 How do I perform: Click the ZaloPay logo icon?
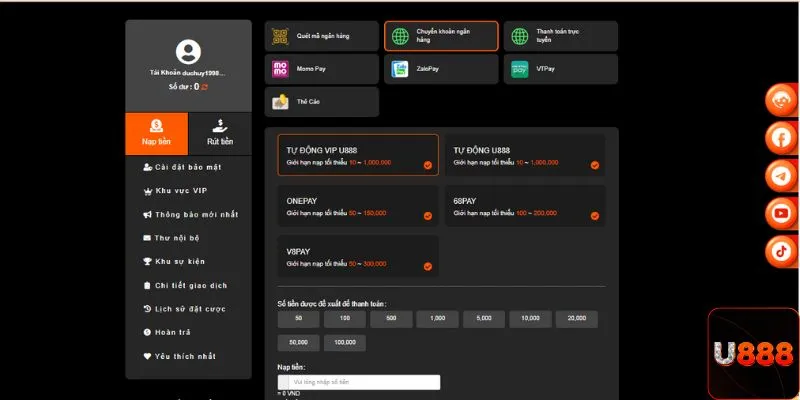pyautogui.click(x=399, y=69)
